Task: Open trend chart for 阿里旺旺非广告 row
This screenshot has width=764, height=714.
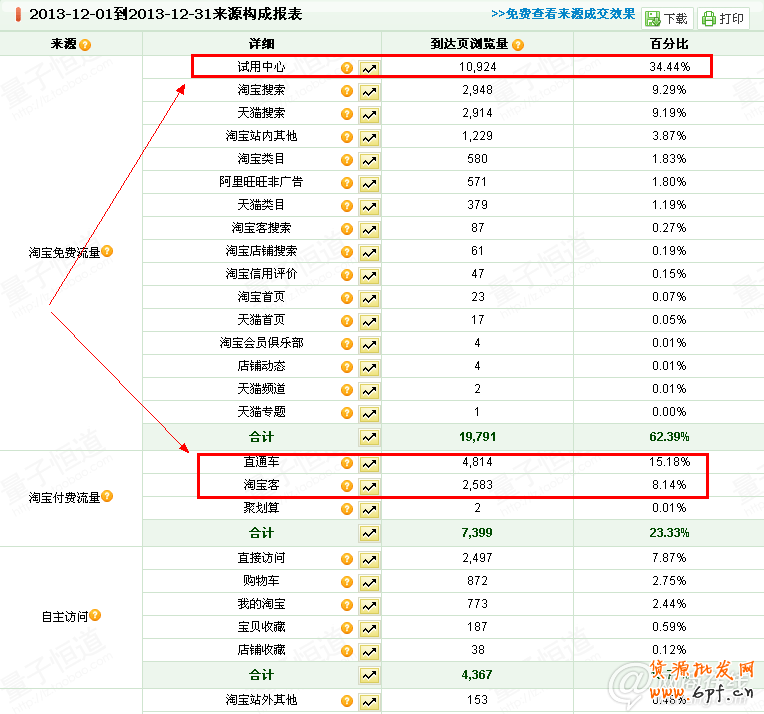Action: click(369, 183)
